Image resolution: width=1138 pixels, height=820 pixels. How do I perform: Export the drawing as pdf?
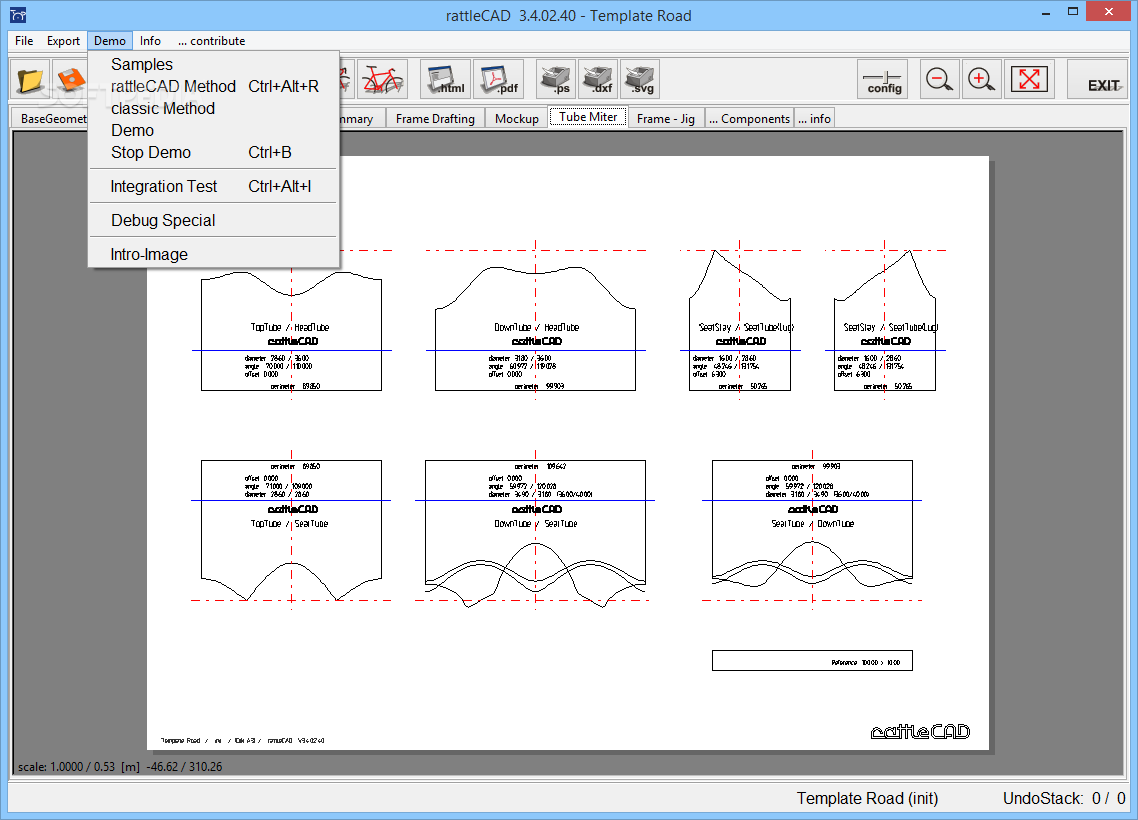point(499,80)
